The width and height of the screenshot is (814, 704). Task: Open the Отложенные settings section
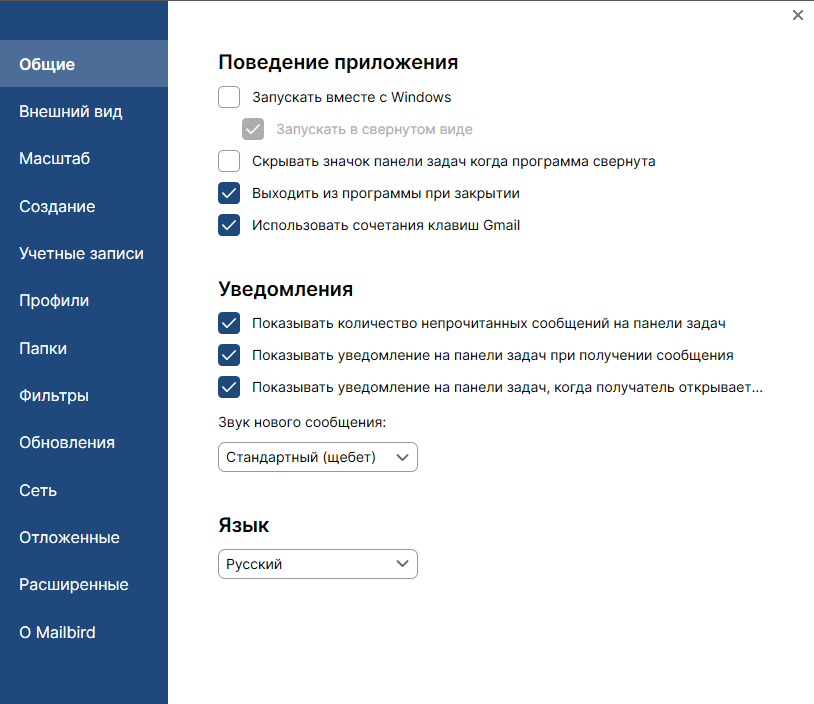68,537
